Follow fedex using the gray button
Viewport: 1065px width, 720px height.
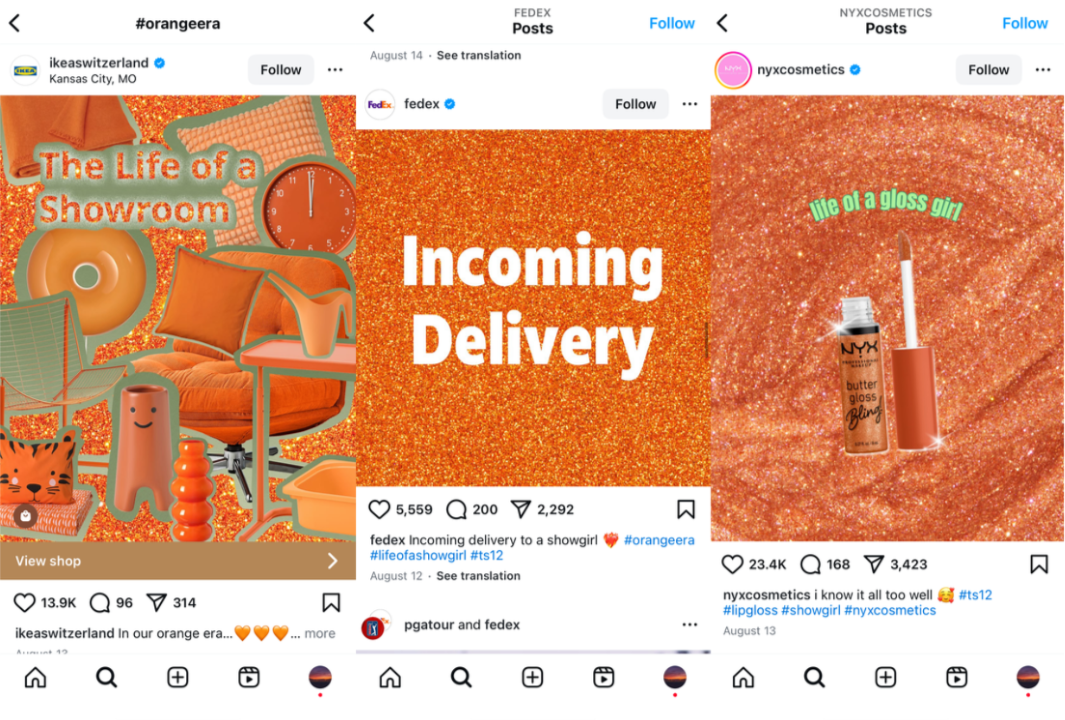pyautogui.click(x=636, y=104)
